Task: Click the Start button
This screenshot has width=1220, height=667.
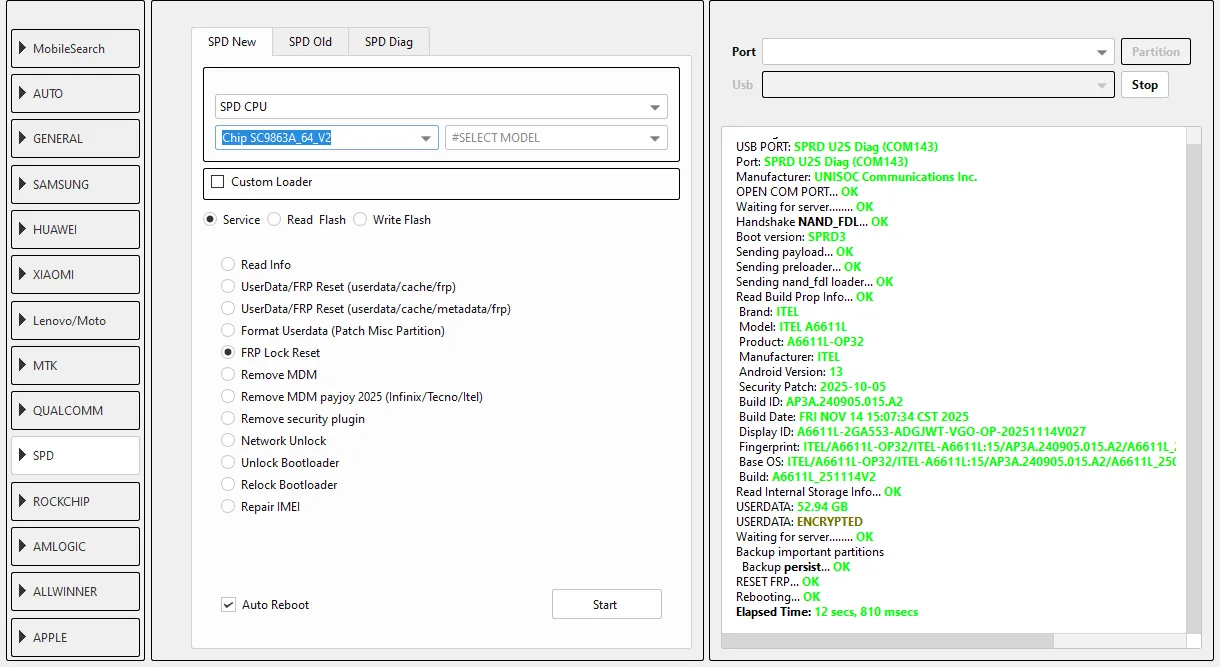Action: [x=606, y=605]
